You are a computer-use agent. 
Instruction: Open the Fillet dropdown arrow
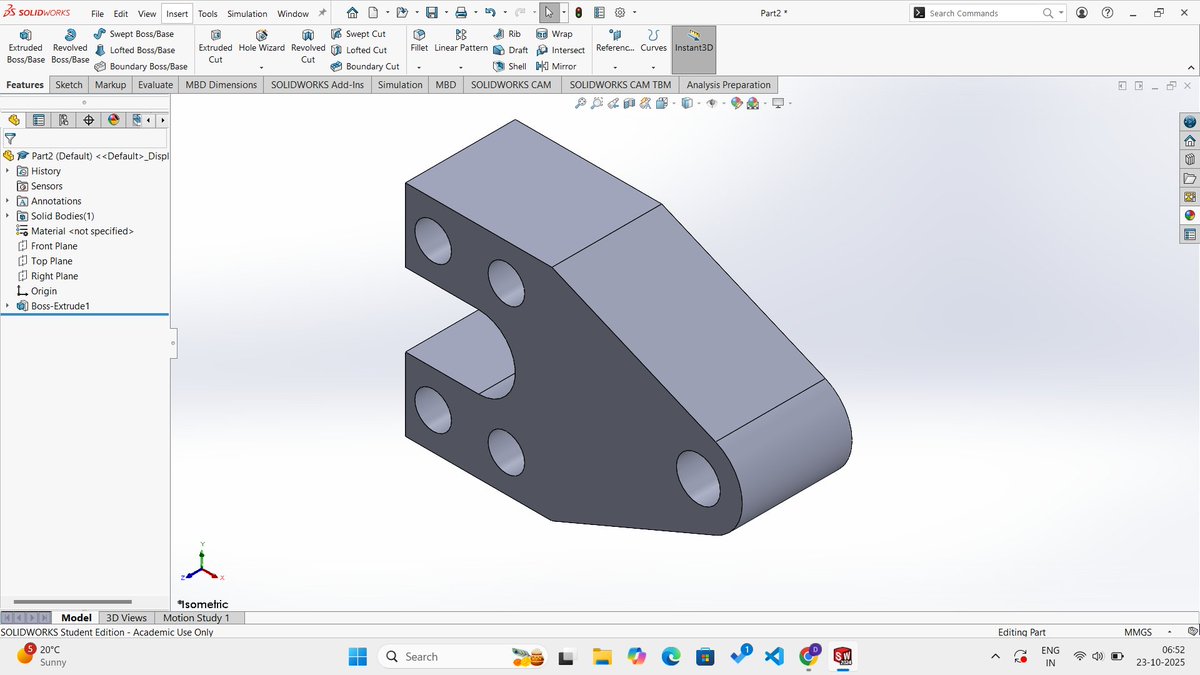419,67
